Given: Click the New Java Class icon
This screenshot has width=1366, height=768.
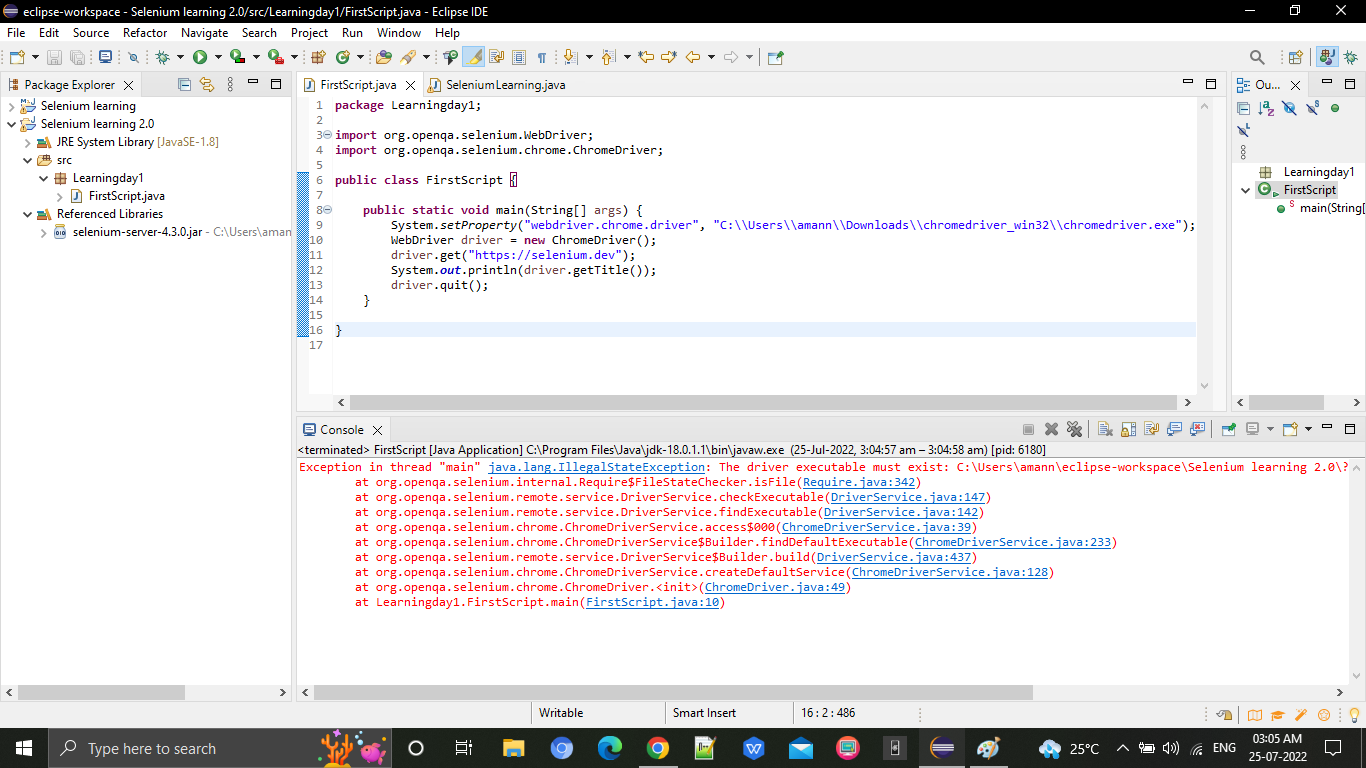Looking at the screenshot, I should coord(343,57).
